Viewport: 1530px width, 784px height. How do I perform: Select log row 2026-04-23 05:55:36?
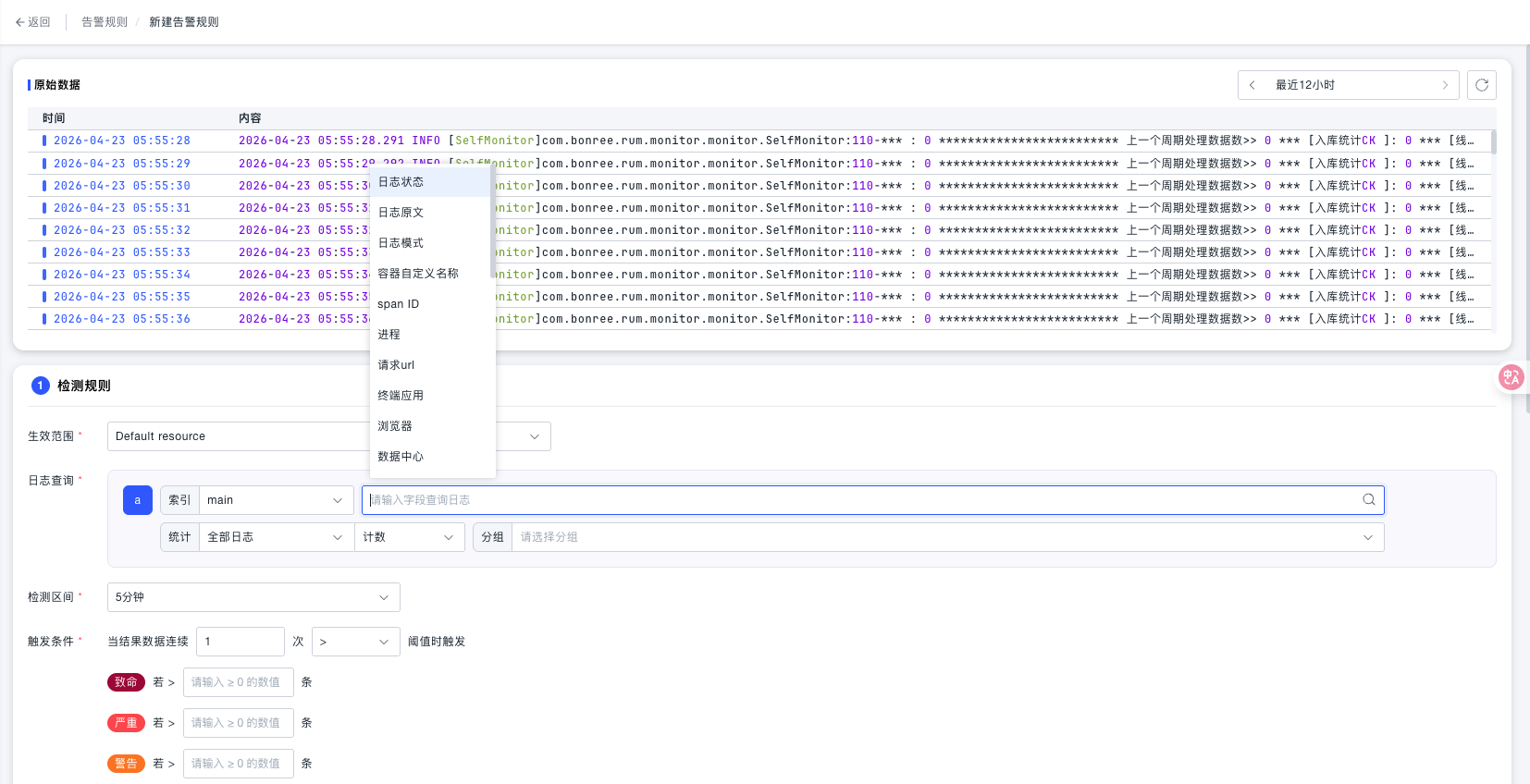[759, 319]
